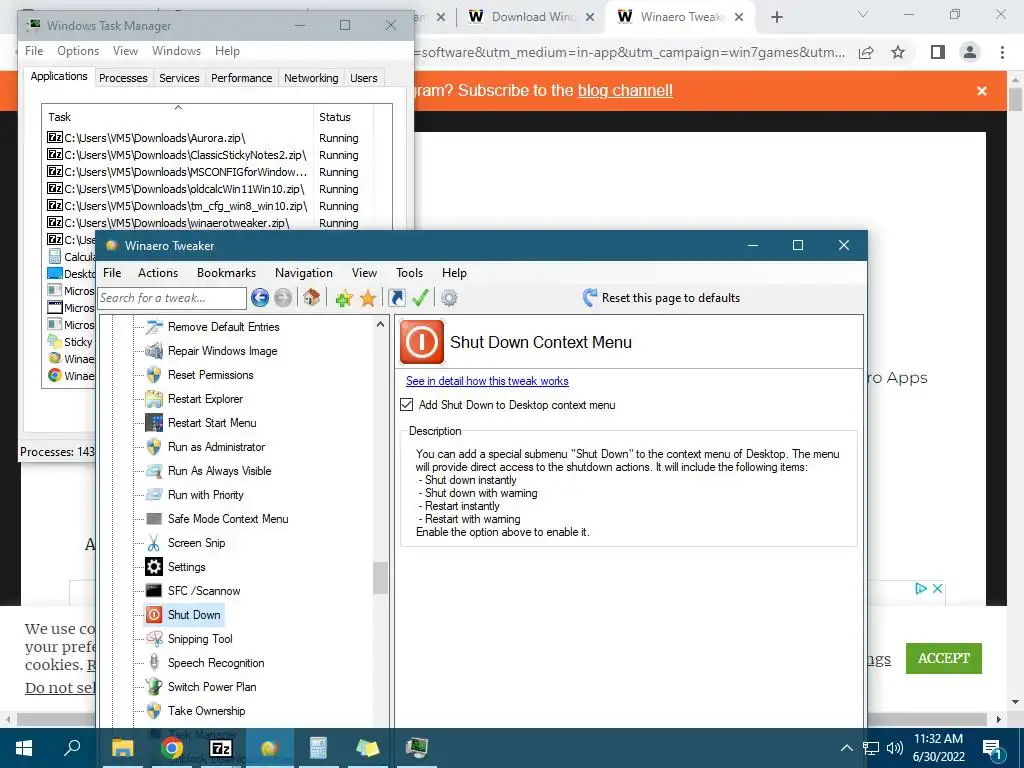Viewport: 1024px width, 768px height.
Task: Click the SFC /Scannow console icon
Action: click(153, 590)
